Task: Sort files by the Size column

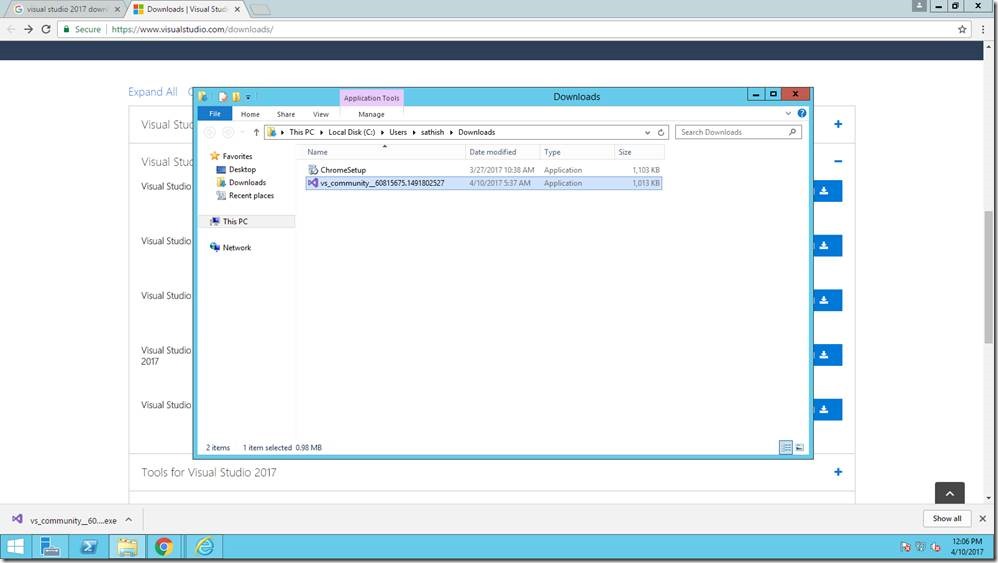Action: tap(639, 152)
